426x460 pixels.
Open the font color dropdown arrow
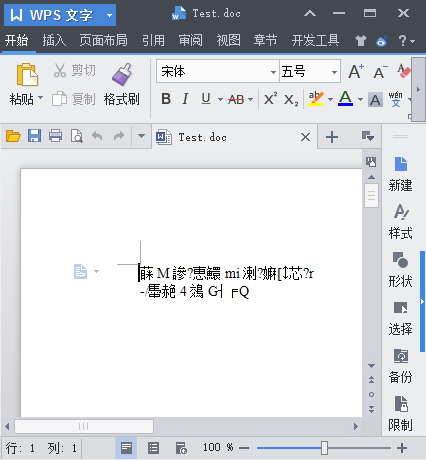coord(360,99)
